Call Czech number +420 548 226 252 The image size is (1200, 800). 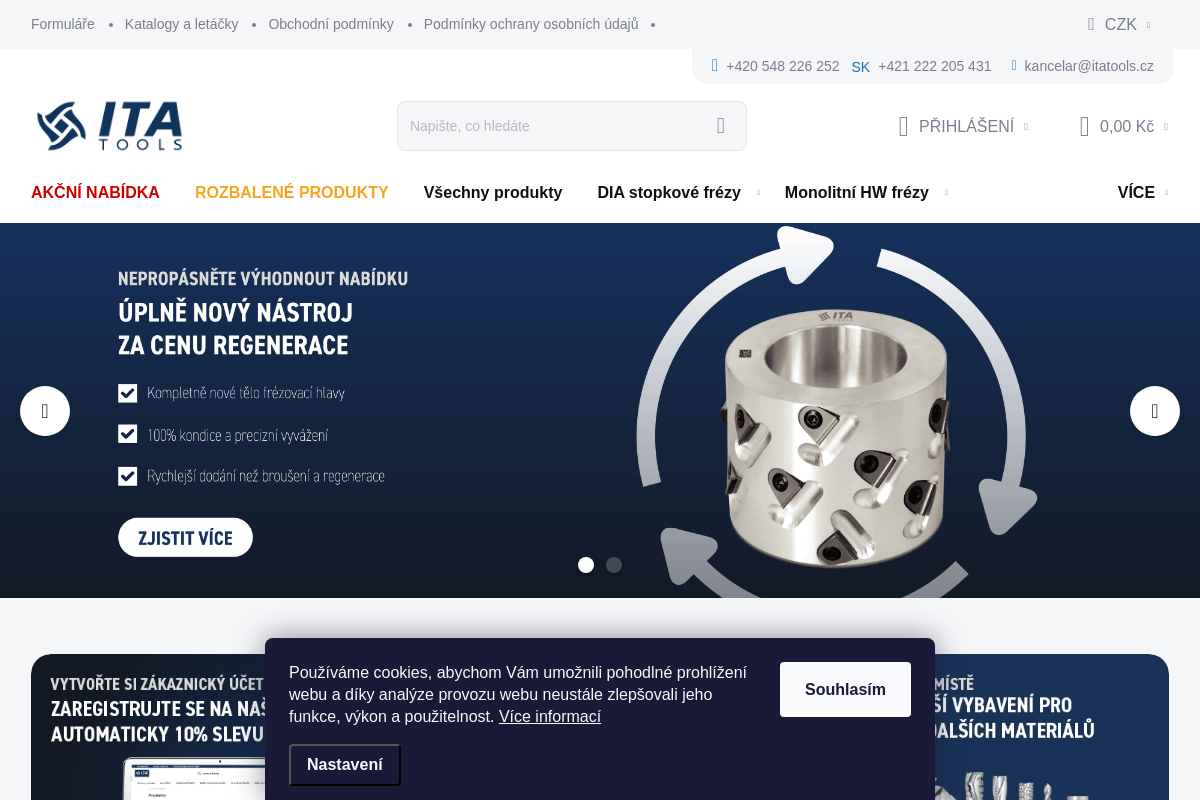pyautogui.click(x=783, y=66)
